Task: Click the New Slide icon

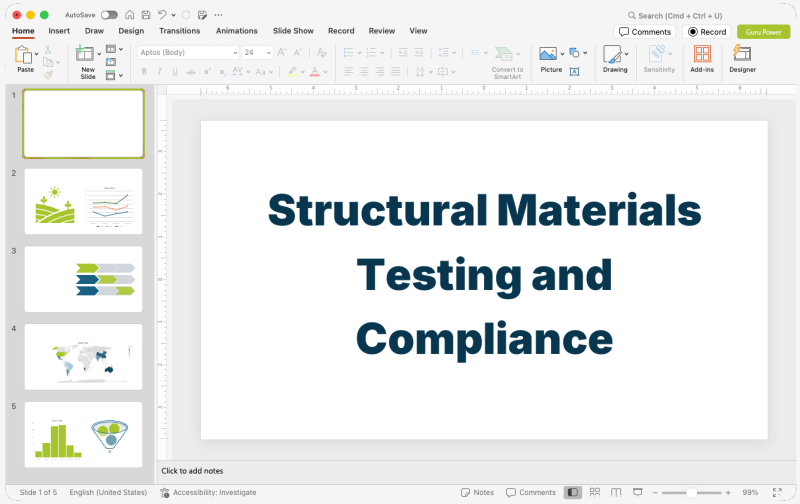Action: click(x=85, y=53)
